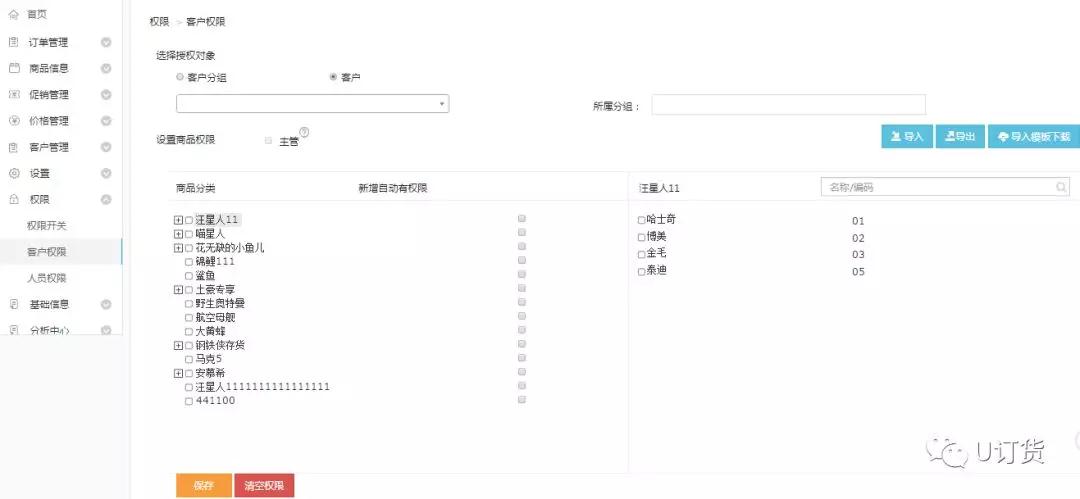The height and width of the screenshot is (499, 1080).
Task: Click the magnifier icon in 名称/编码 search
Action: point(1061,187)
